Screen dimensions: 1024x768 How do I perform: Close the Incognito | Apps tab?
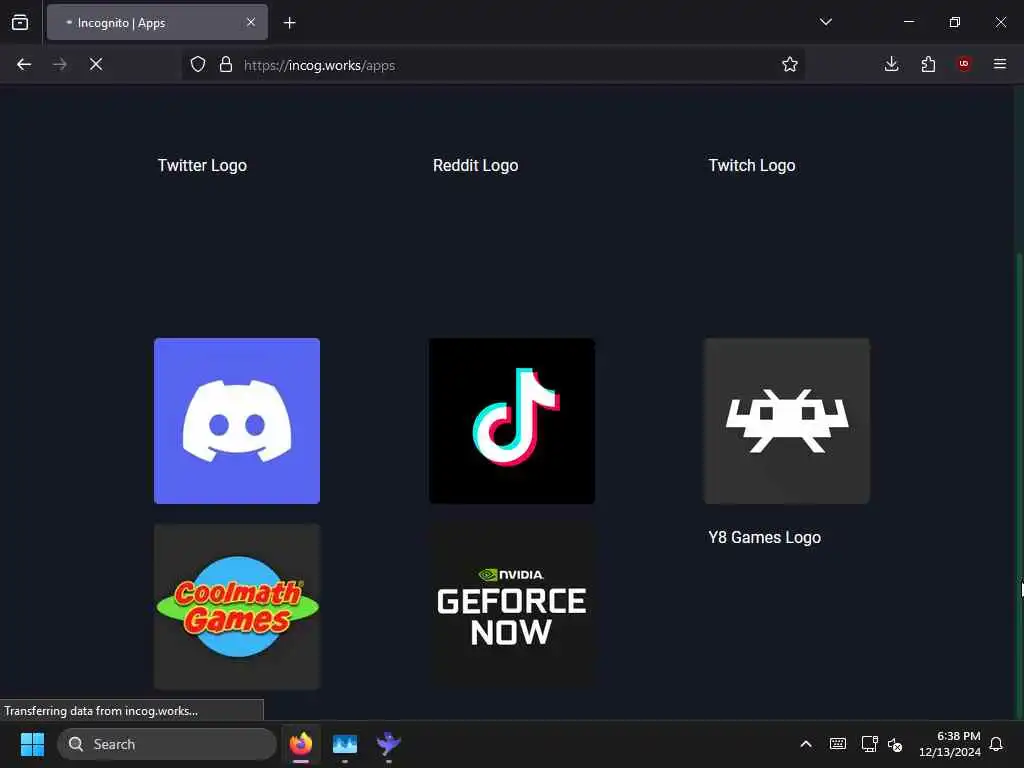click(x=251, y=22)
